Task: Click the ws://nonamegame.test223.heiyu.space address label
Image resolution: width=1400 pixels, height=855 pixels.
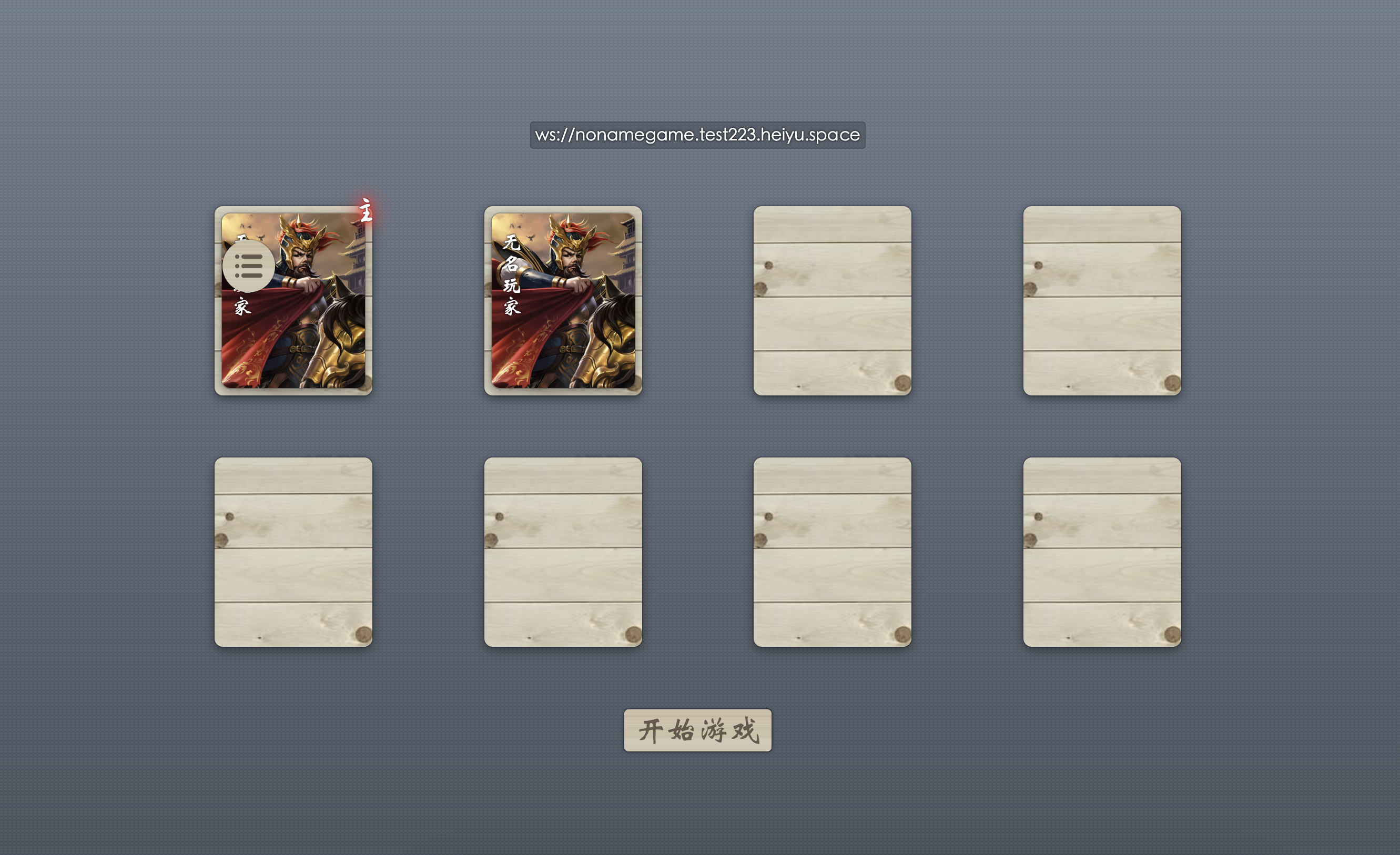Action: pyautogui.click(x=697, y=135)
